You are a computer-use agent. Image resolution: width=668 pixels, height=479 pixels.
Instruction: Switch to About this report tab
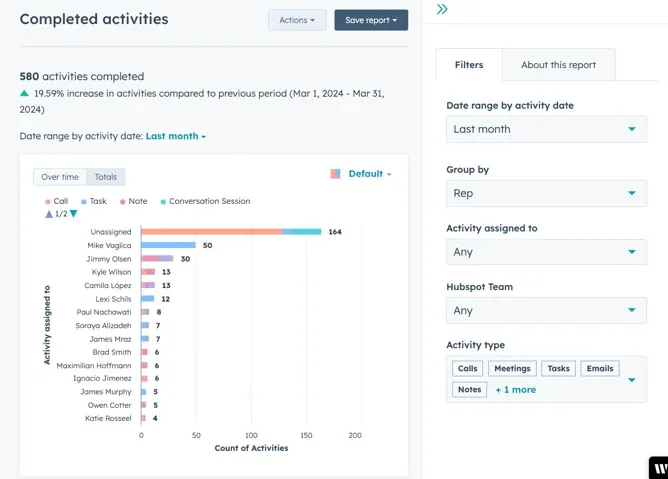click(559, 65)
